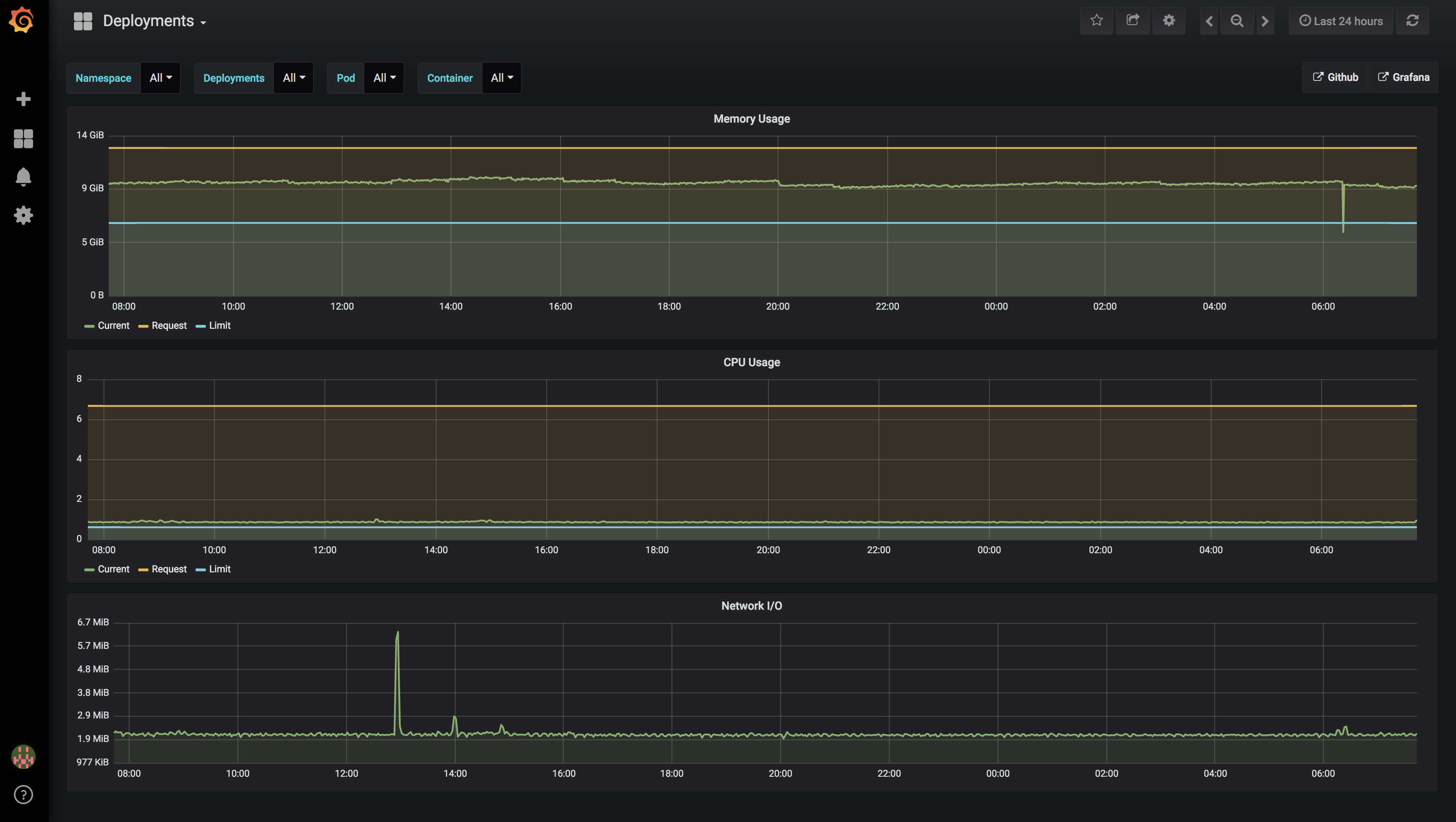Click the Limit color swatch in CPU legend
Viewport: 1456px width, 822px height.
[200, 570]
